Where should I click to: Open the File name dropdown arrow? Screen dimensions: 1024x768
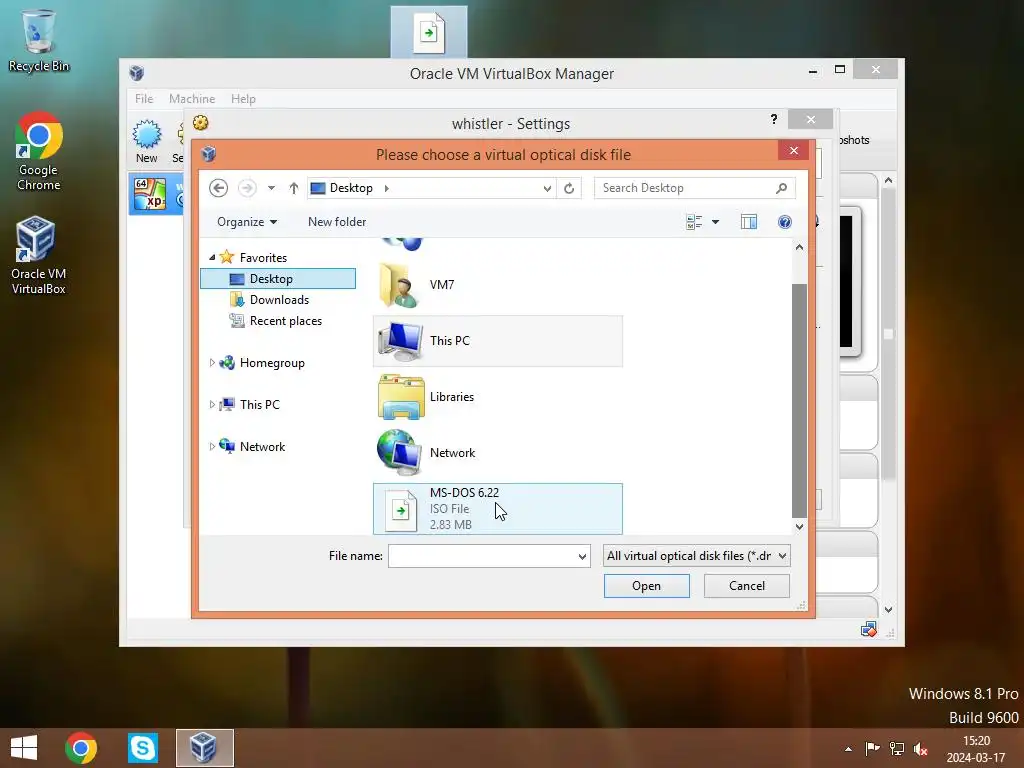tap(582, 556)
